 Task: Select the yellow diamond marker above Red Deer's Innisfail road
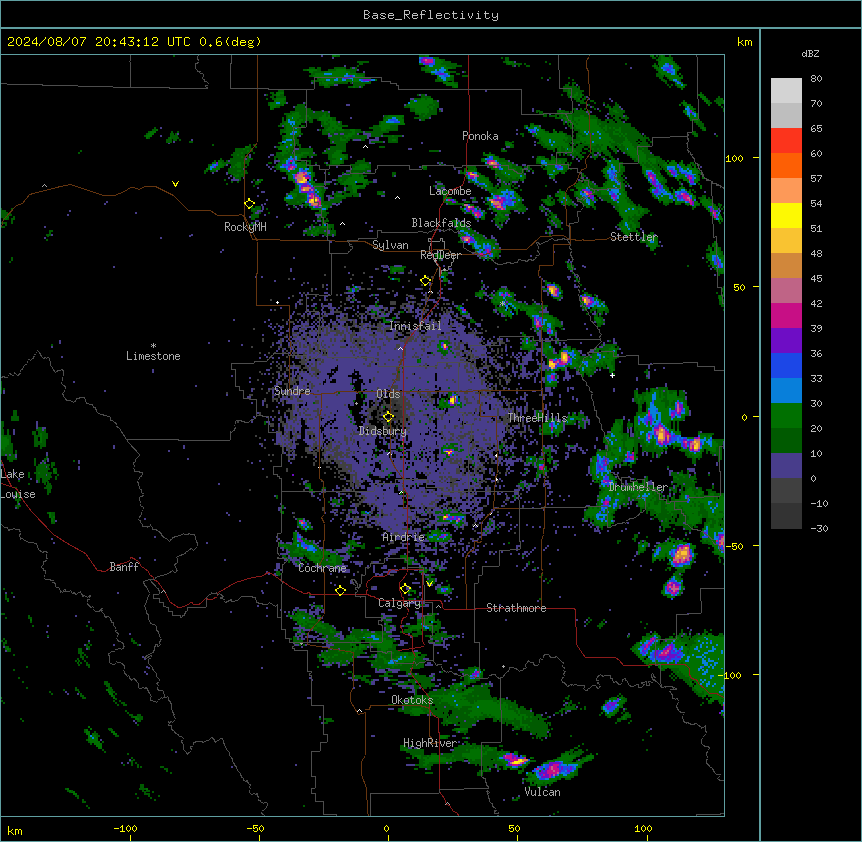(x=426, y=281)
